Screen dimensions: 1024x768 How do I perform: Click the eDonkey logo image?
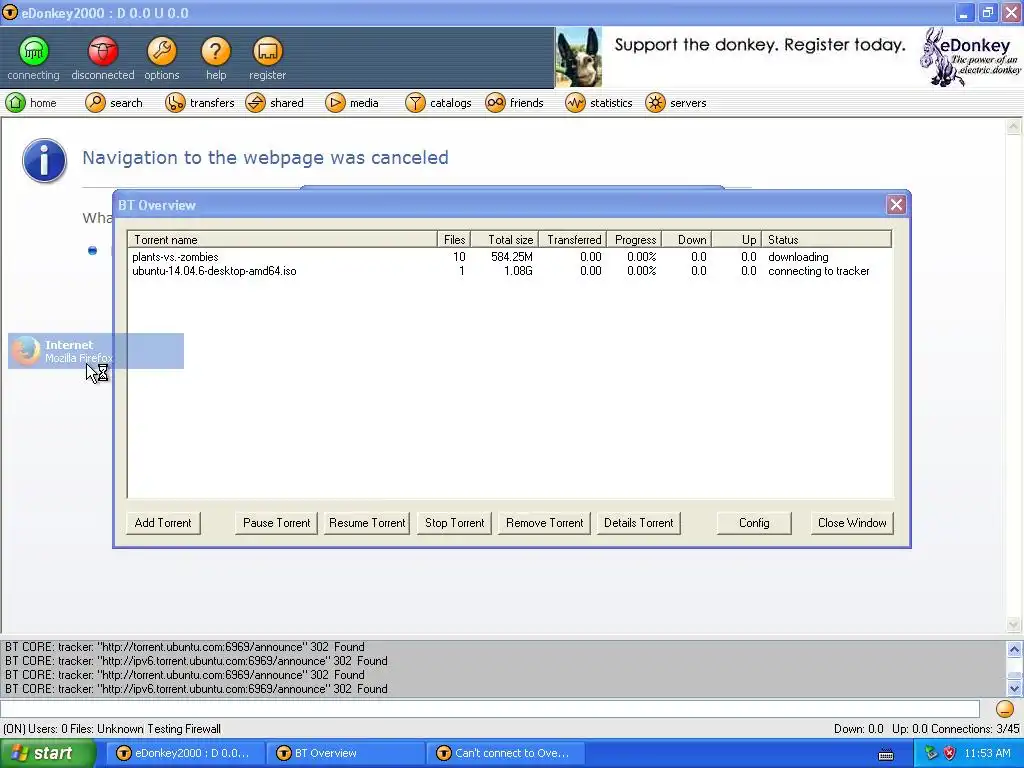[970, 57]
